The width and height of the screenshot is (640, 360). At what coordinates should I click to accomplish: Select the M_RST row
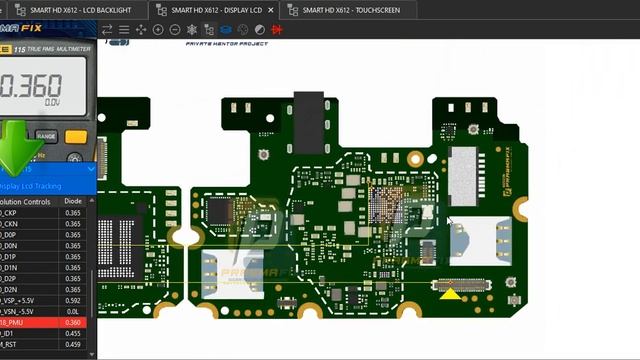click(x=43, y=344)
